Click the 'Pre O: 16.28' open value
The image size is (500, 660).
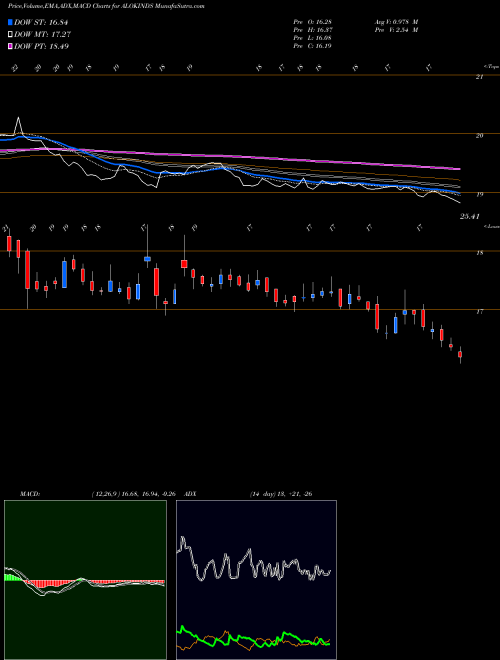[312, 22]
